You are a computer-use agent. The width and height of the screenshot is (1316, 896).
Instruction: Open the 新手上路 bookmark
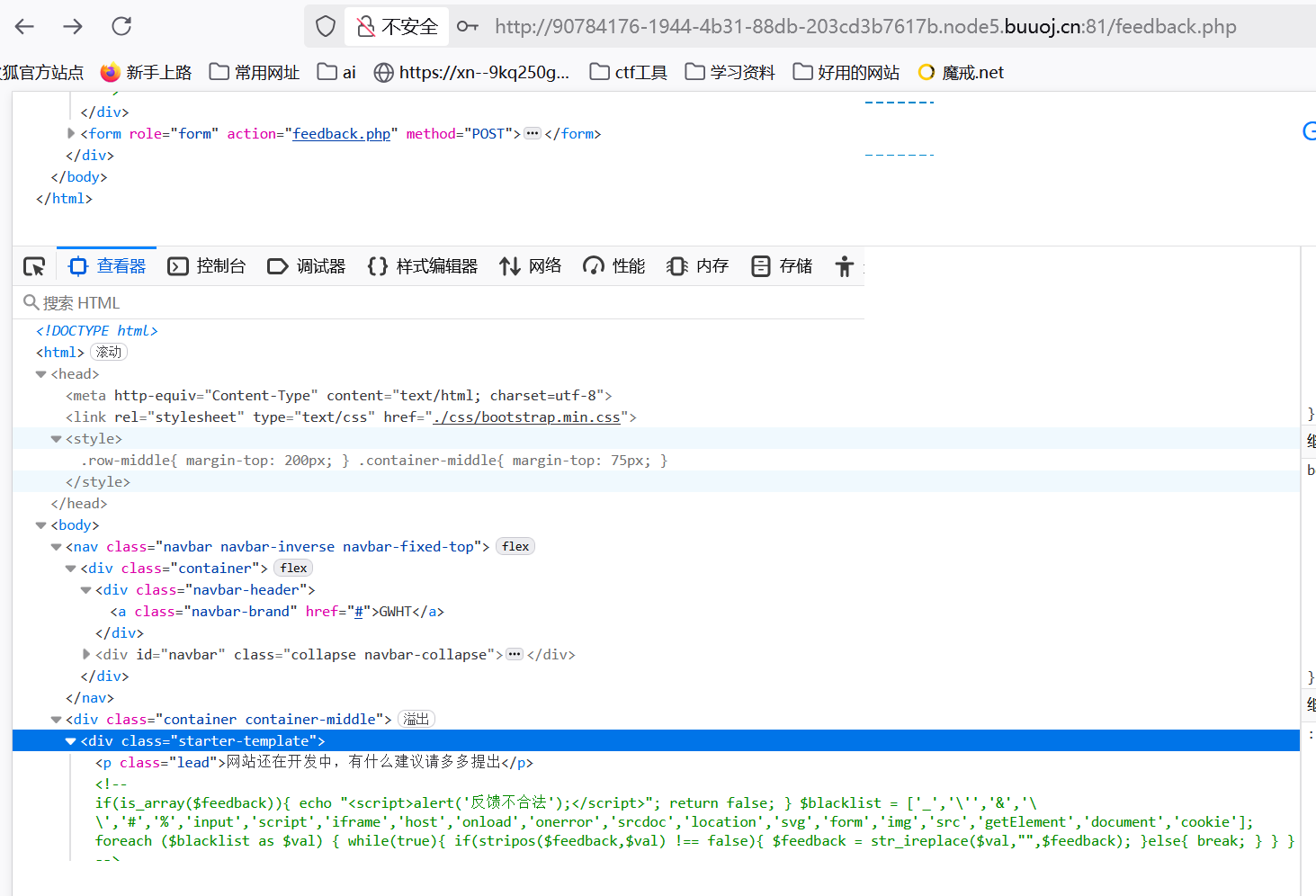click(146, 73)
